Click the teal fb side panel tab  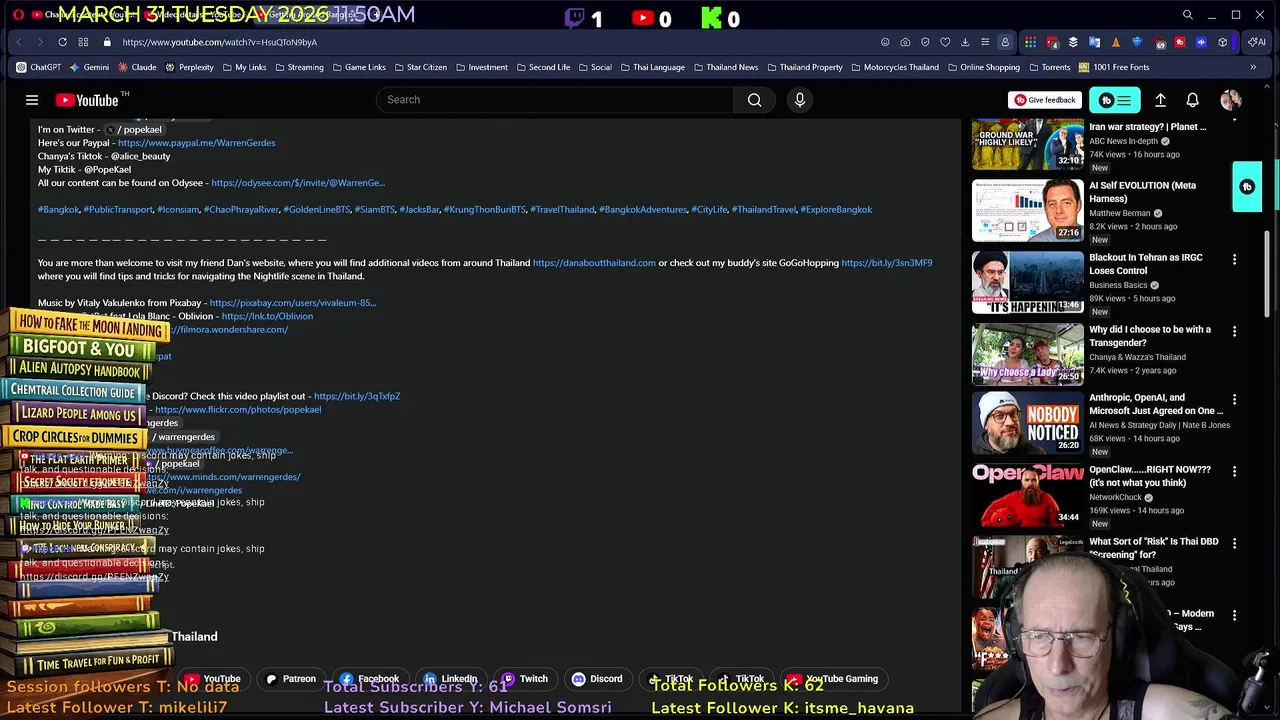coord(1247,187)
